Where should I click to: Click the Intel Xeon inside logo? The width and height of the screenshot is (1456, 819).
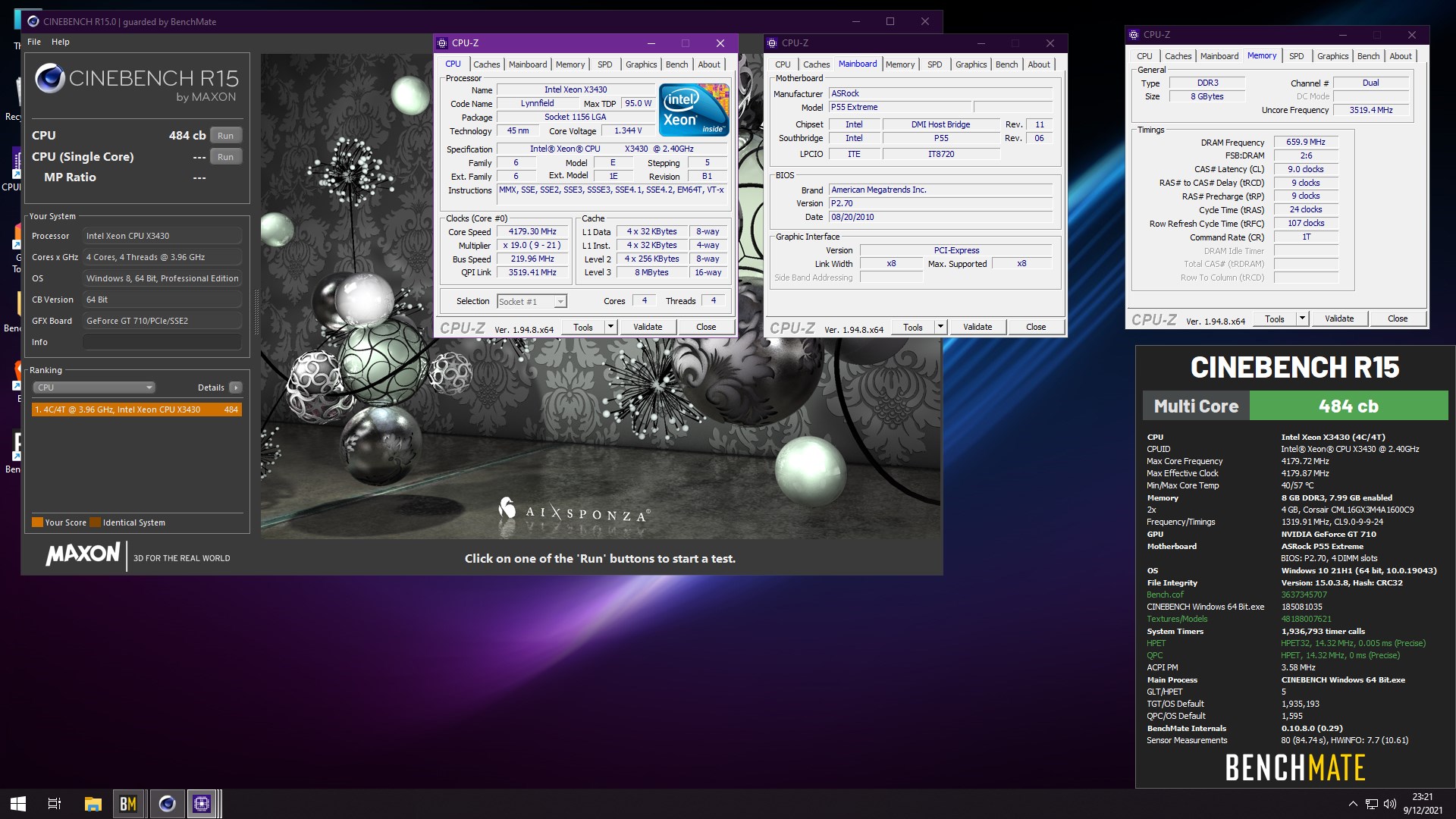(694, 109)
